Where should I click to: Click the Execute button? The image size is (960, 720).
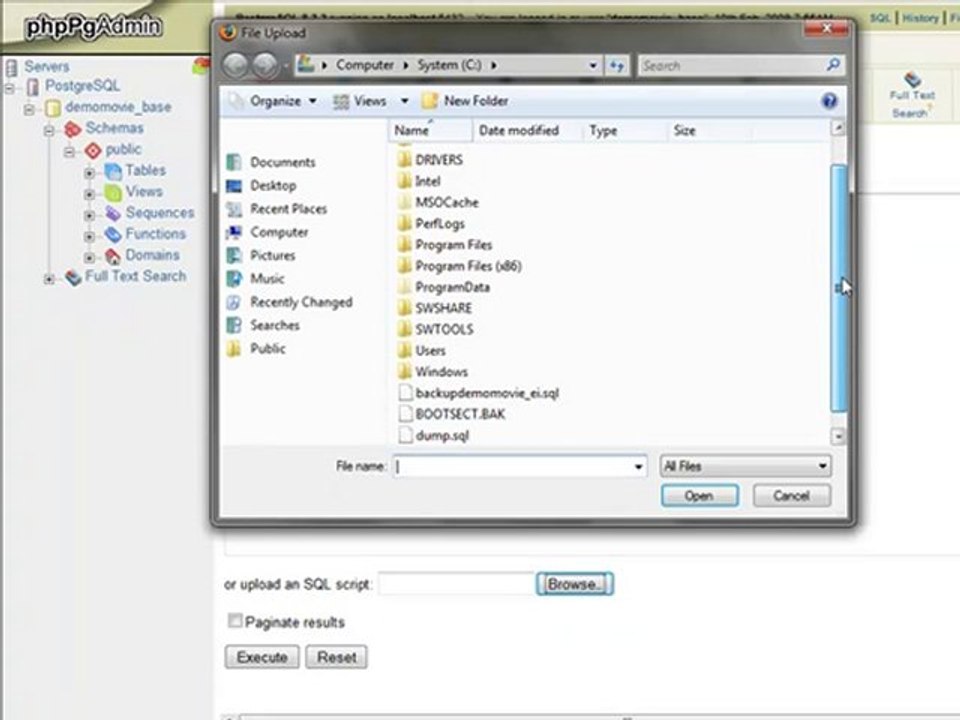coord(262,657)
